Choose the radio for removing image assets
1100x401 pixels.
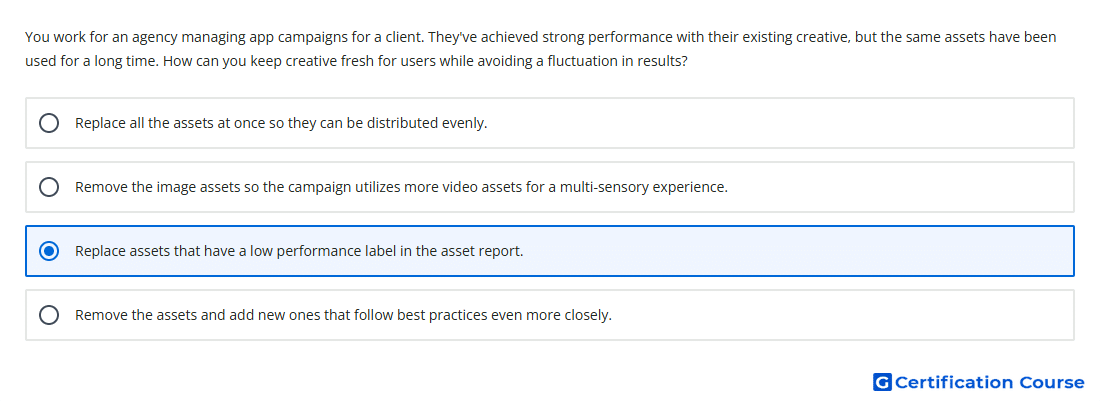[49, 187]
